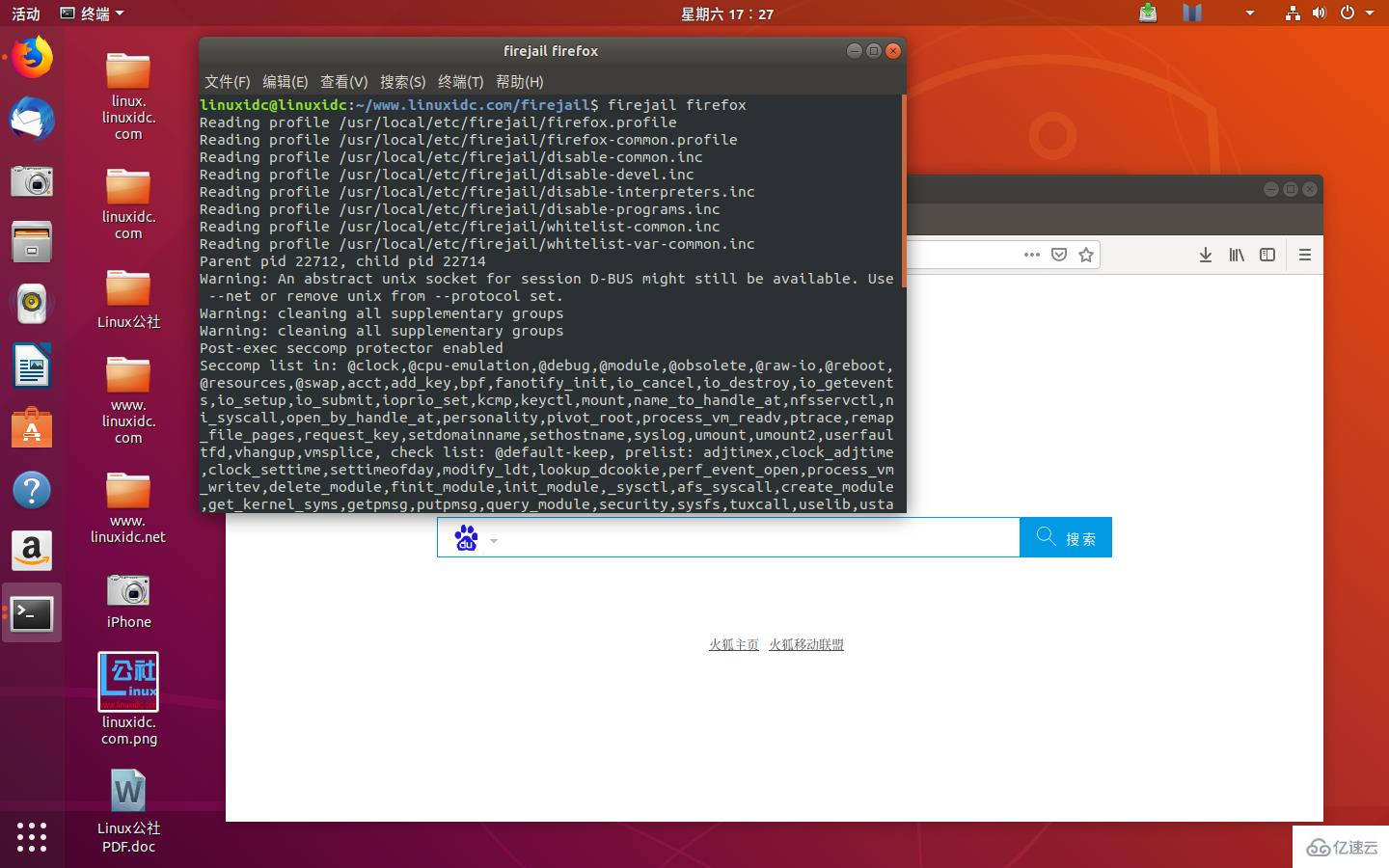The image size is (1389, 868).
Task: Open the 火狐主页 link
Action: (734, 644)
